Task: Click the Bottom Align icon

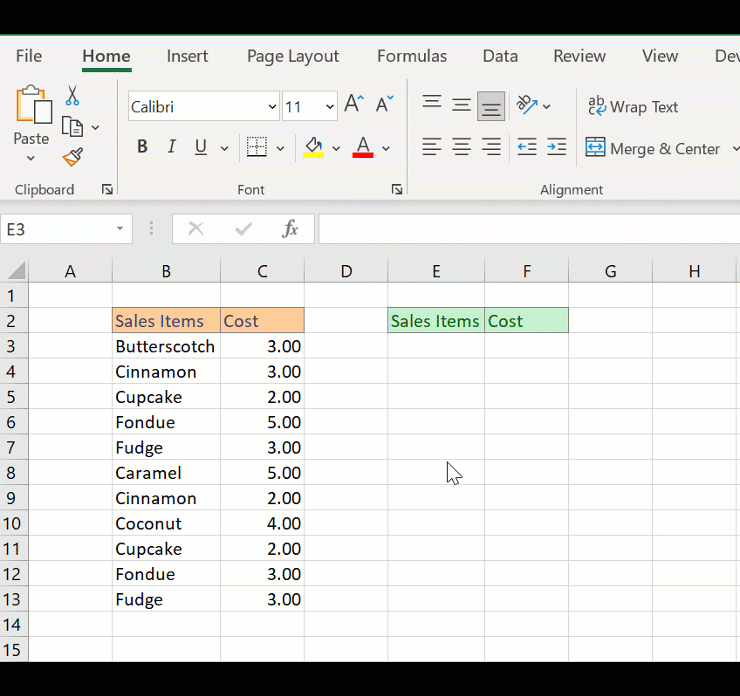Action: pos(491,106)
